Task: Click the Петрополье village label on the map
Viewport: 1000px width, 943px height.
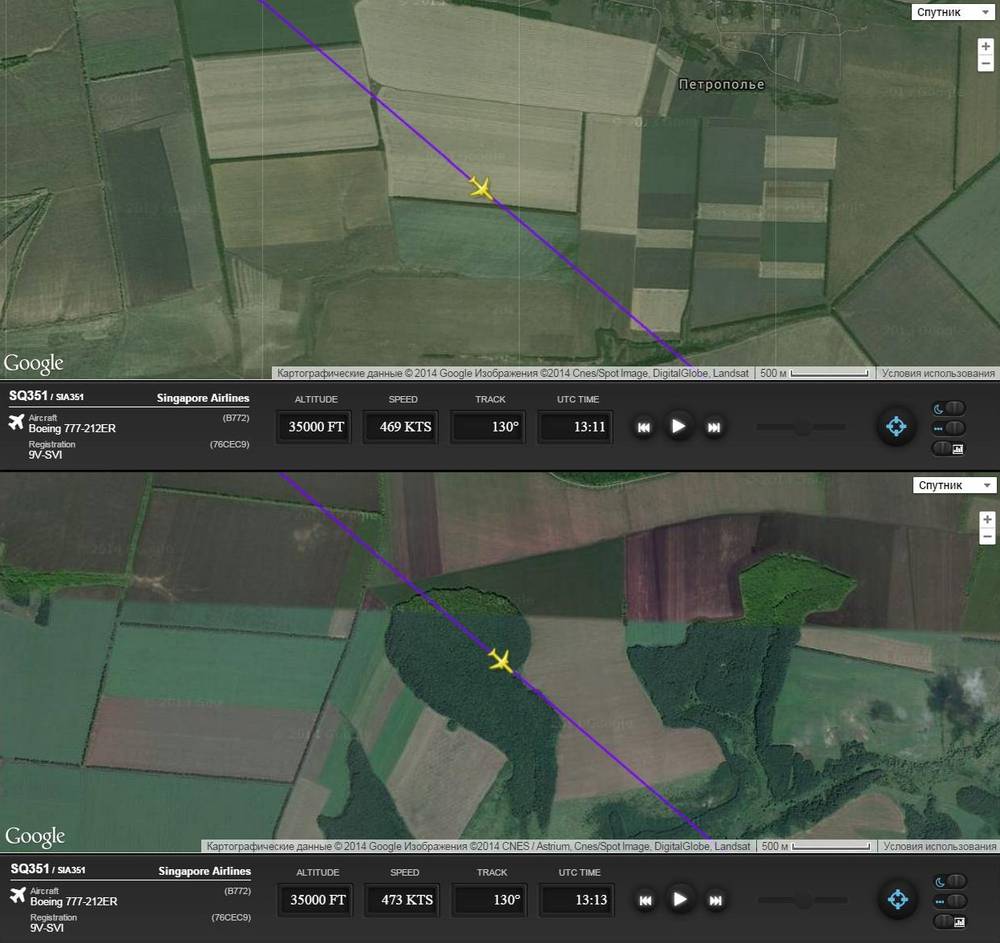Action: click(721, 84)
